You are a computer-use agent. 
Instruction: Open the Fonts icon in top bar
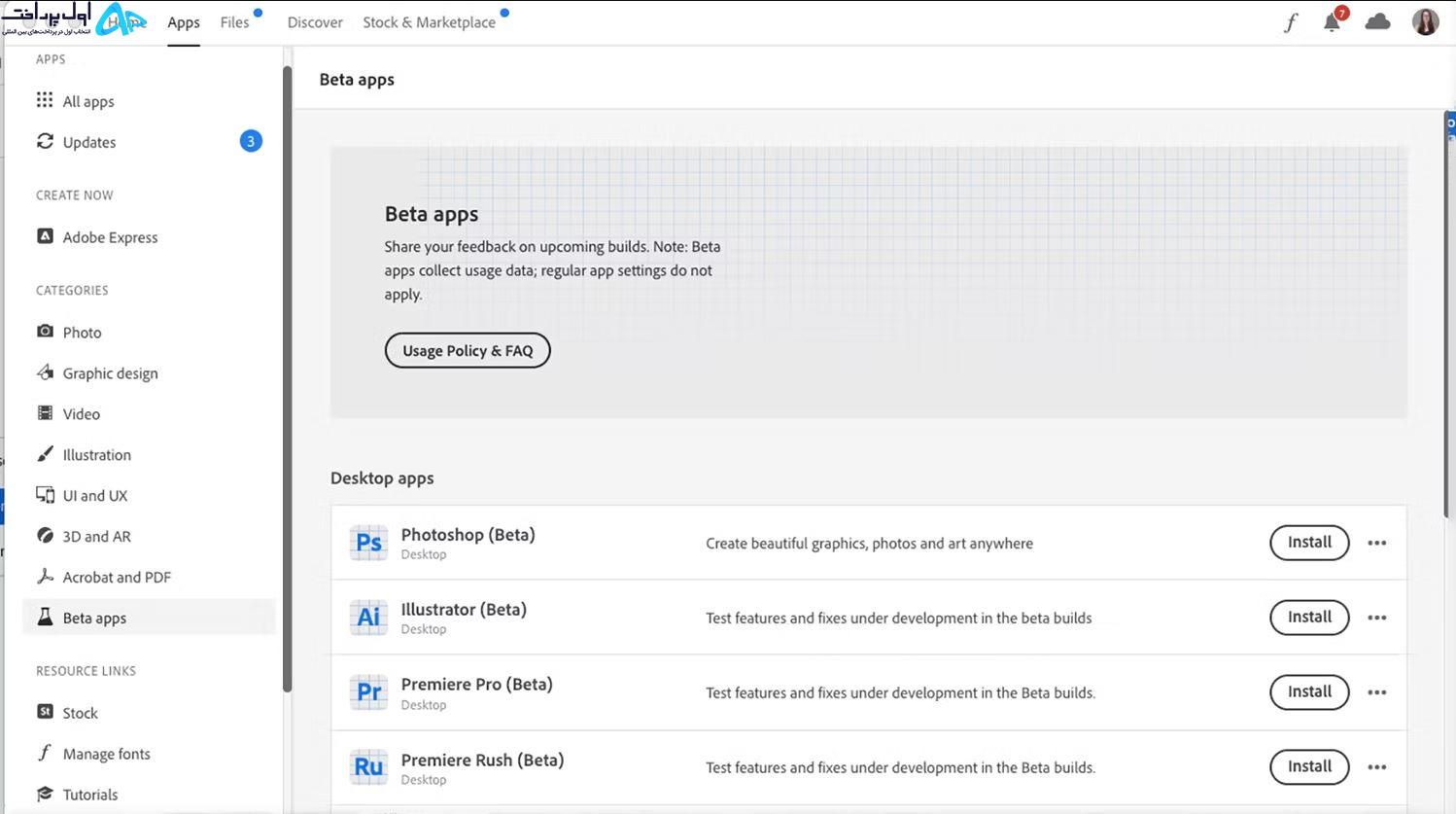[1291, 22]
